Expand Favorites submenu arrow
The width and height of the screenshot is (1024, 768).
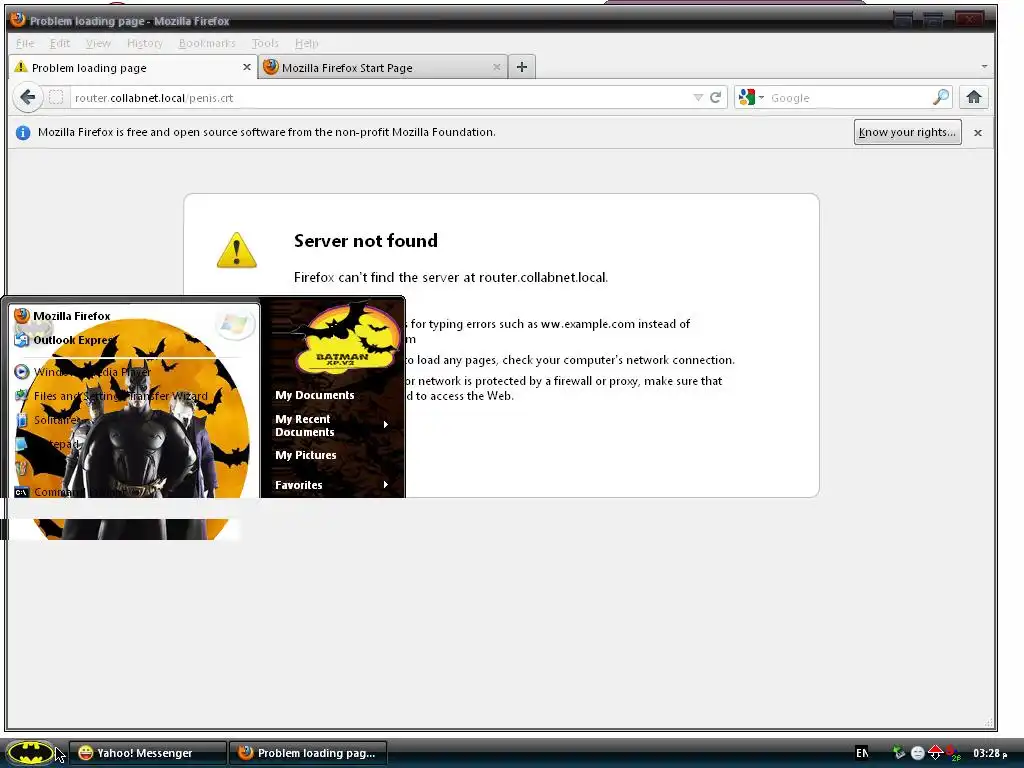coord(386,485)
